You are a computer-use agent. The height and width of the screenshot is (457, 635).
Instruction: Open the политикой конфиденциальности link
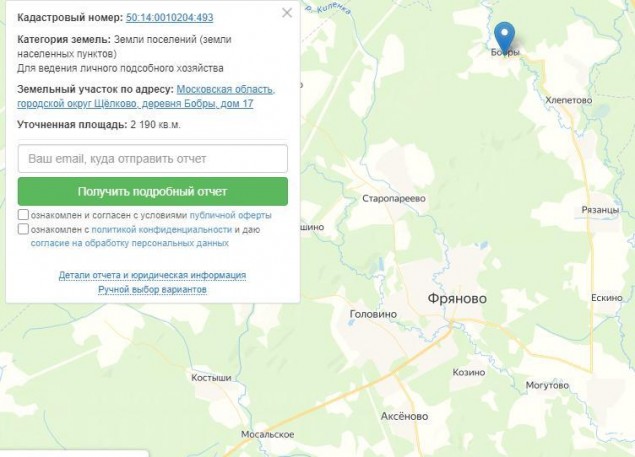click(x=162, y=230)
